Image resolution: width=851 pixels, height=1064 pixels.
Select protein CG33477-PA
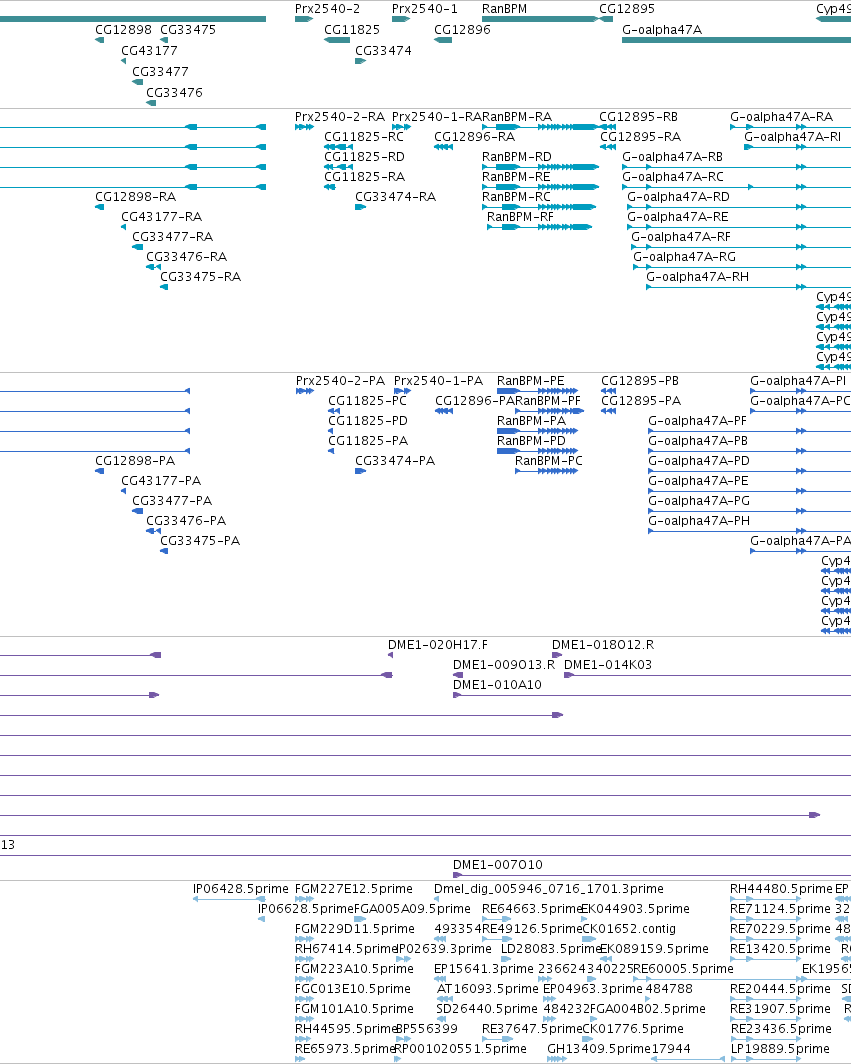click(x=172, y=501)
